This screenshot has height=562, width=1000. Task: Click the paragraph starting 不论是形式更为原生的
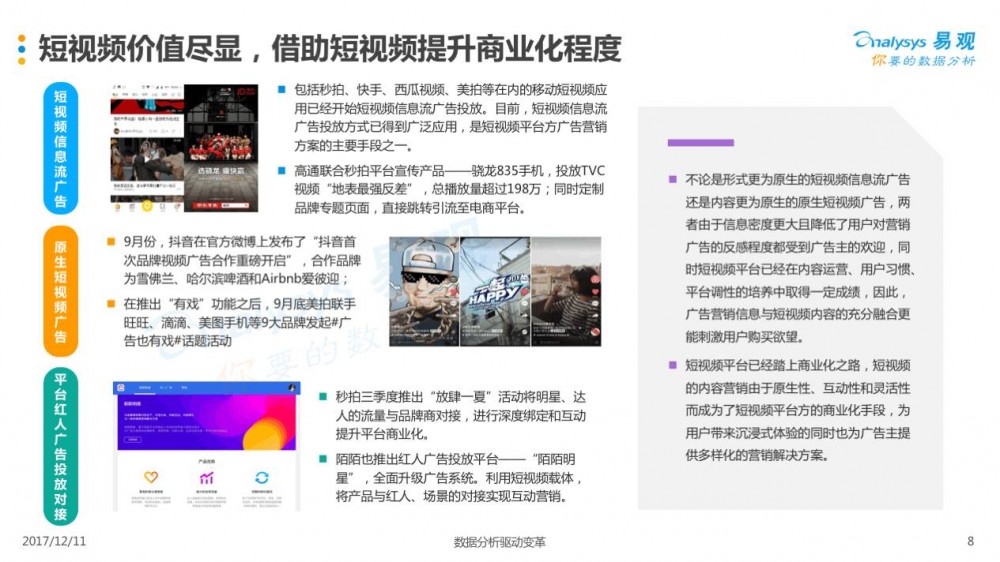point(800,258)
